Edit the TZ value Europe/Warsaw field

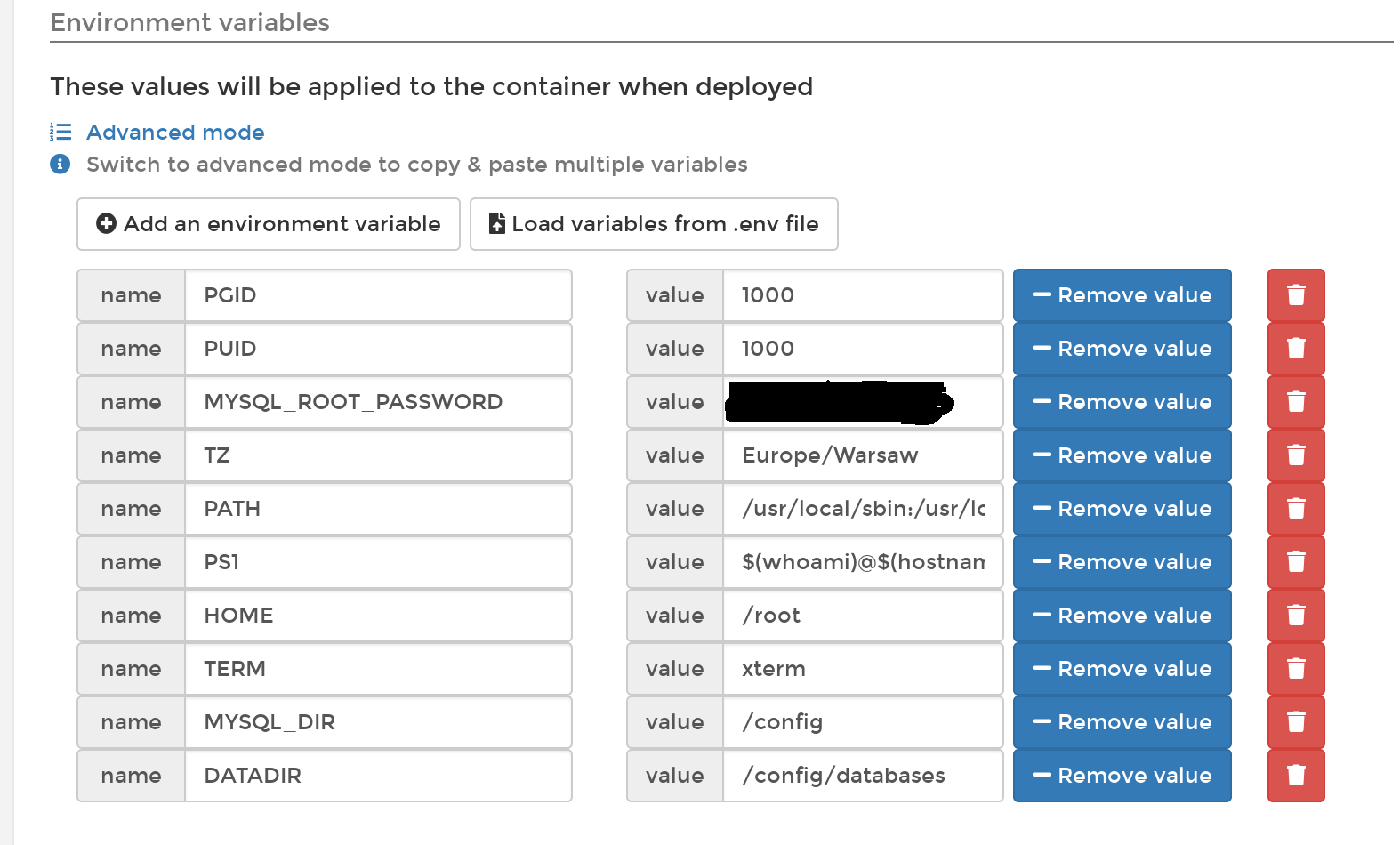click(862, 455)
